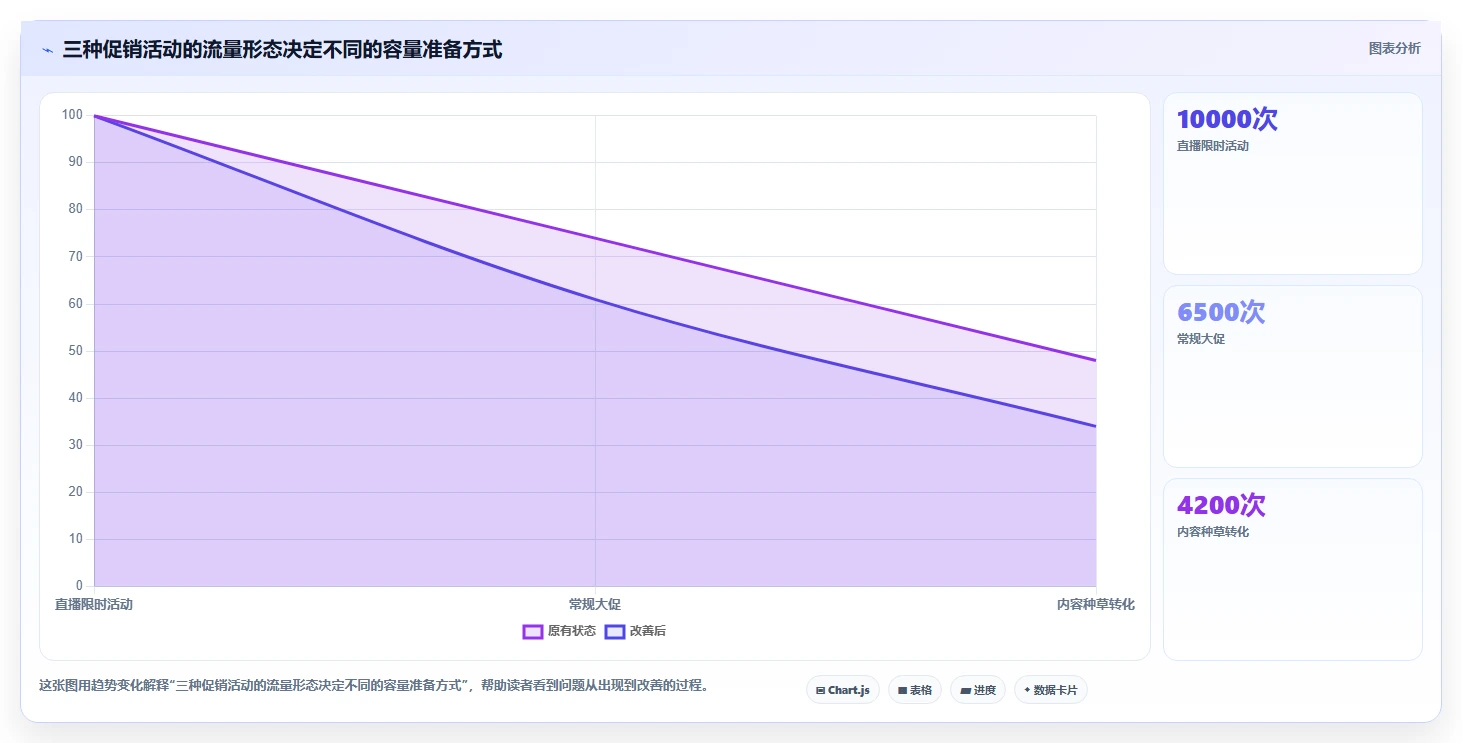Click the blue 改善后 legend swatch
This screenshot has width=1462, height=743.
click(x=614, y=631)
